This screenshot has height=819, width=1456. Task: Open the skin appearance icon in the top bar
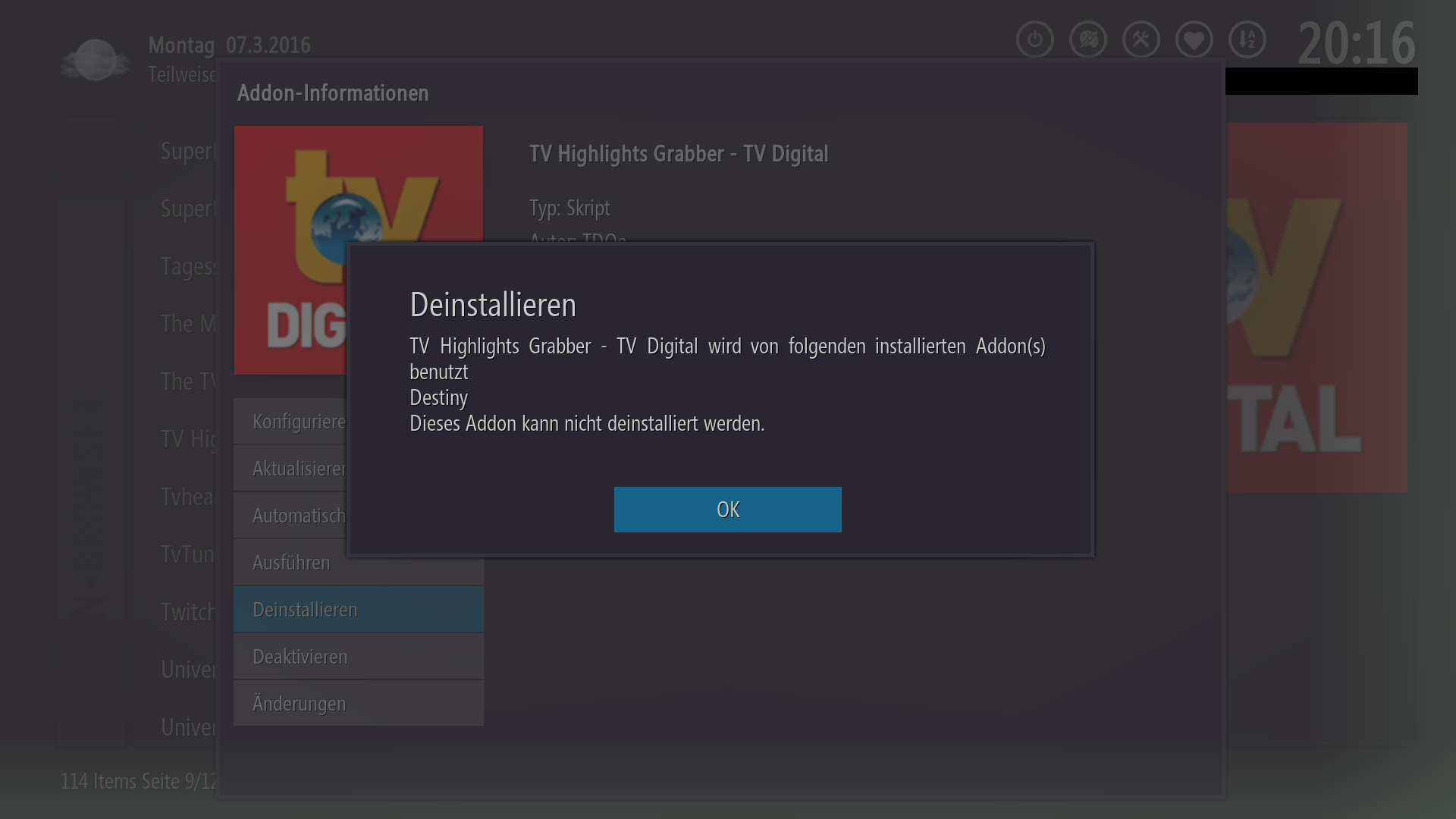point(1088,39)
